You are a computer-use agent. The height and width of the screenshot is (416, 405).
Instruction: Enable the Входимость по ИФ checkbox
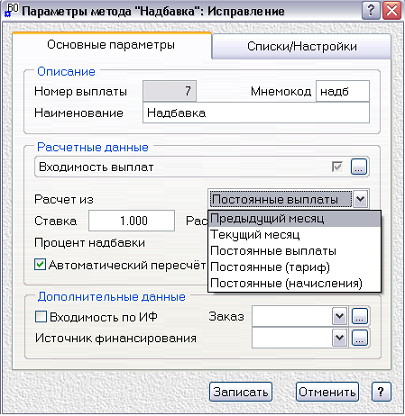click(41, 316)
